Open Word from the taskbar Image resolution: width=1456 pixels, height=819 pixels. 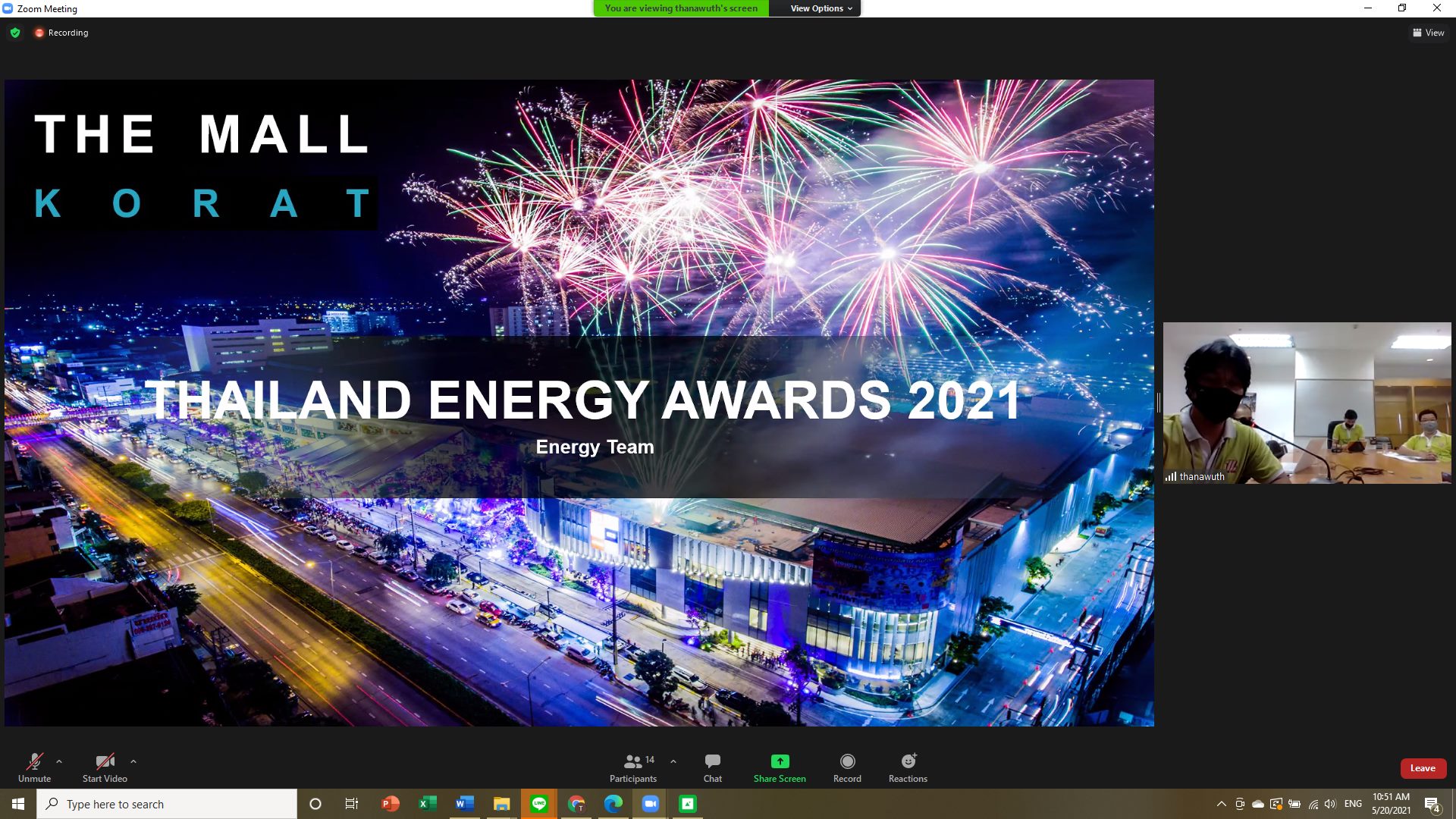[464, 804]
